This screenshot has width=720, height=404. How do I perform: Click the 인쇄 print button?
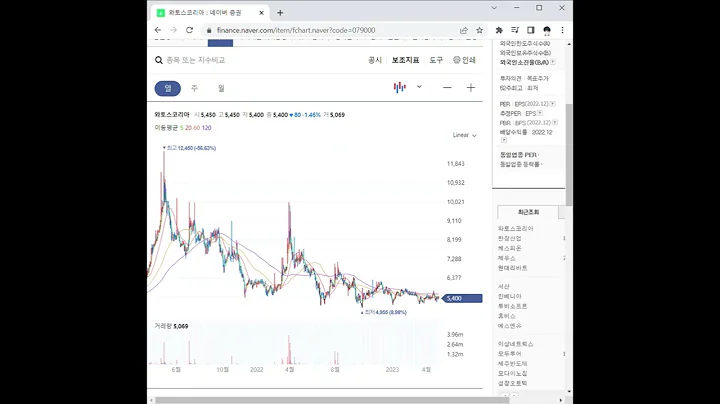[464, 60]
